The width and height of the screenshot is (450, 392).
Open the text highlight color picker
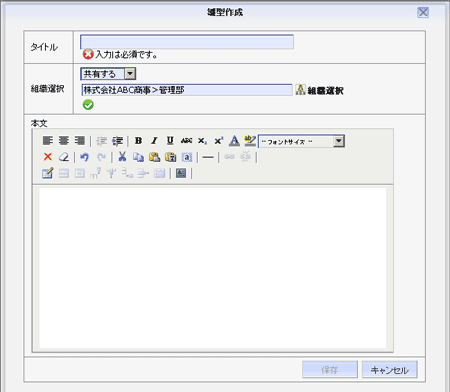(x=250, y=141)
